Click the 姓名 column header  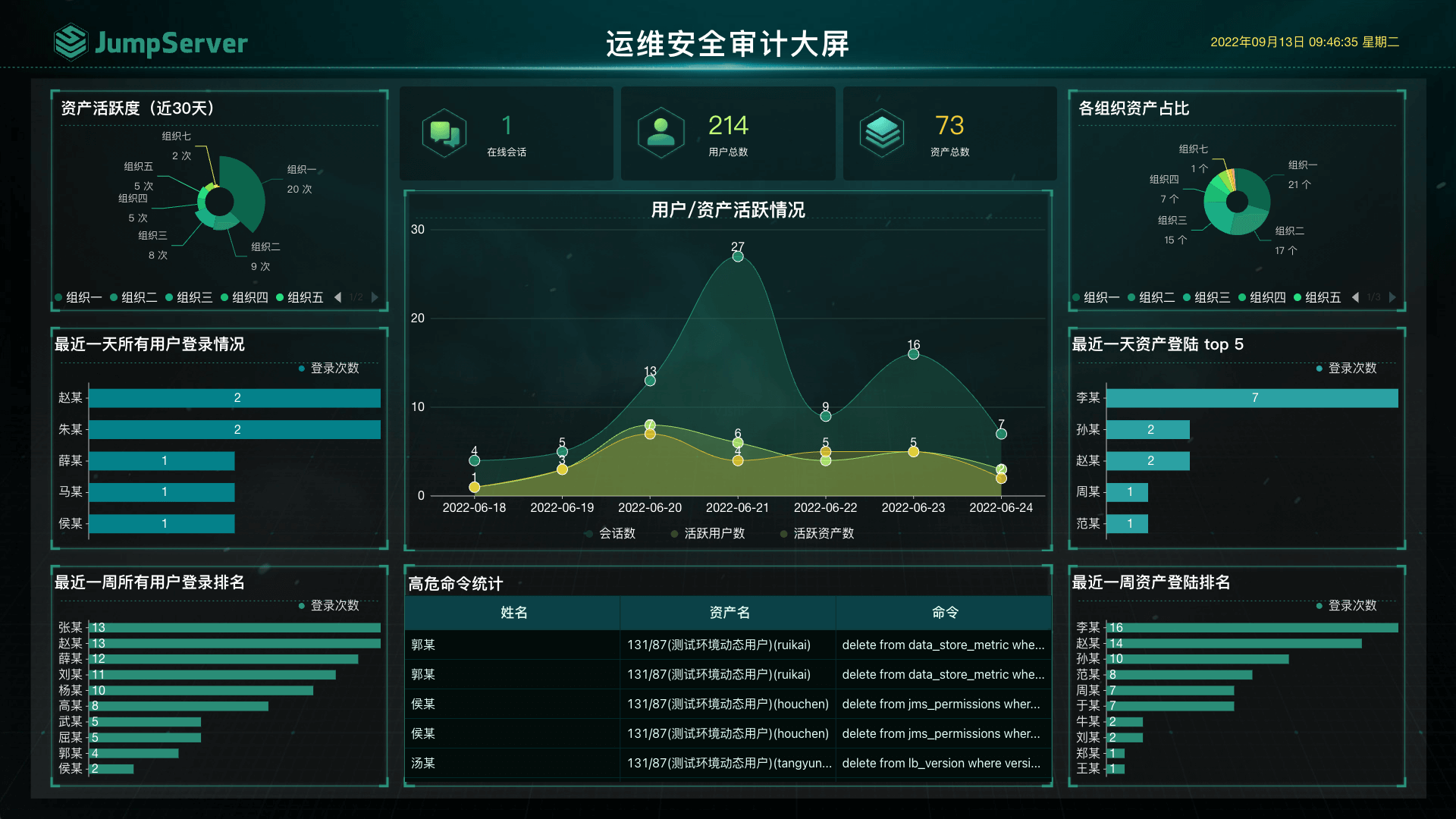pos(513,613)
